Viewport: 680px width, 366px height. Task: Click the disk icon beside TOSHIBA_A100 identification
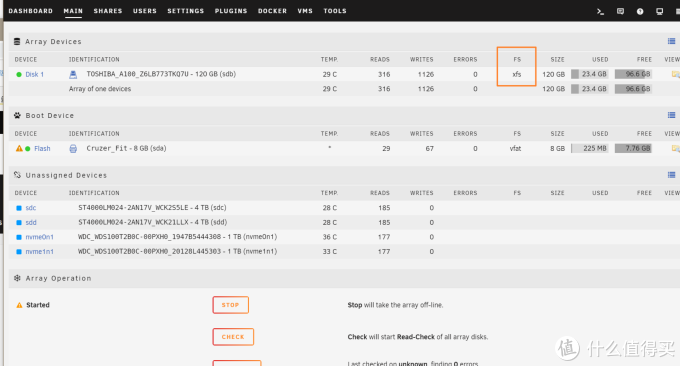click(73, 75)
